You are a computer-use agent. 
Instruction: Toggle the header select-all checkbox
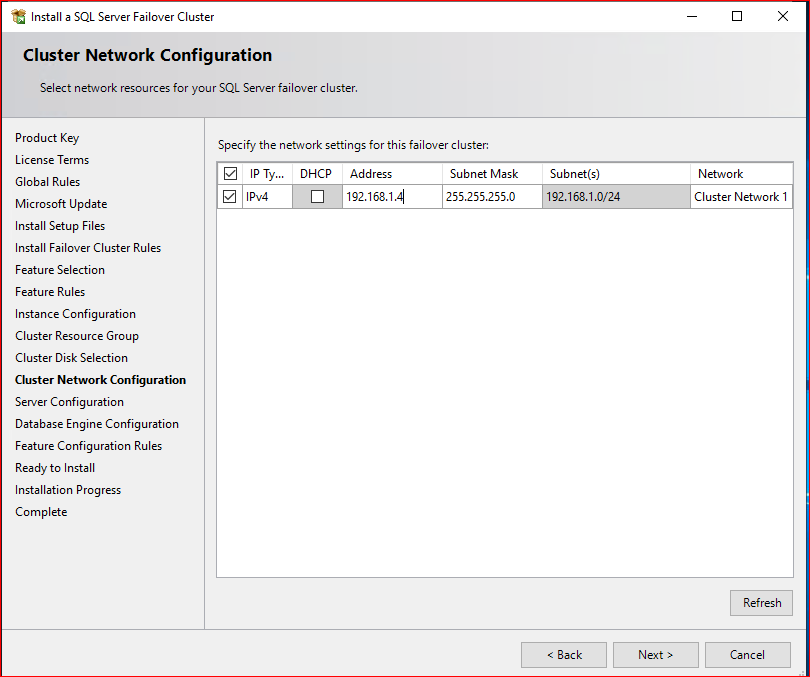[x=230, y=174]
